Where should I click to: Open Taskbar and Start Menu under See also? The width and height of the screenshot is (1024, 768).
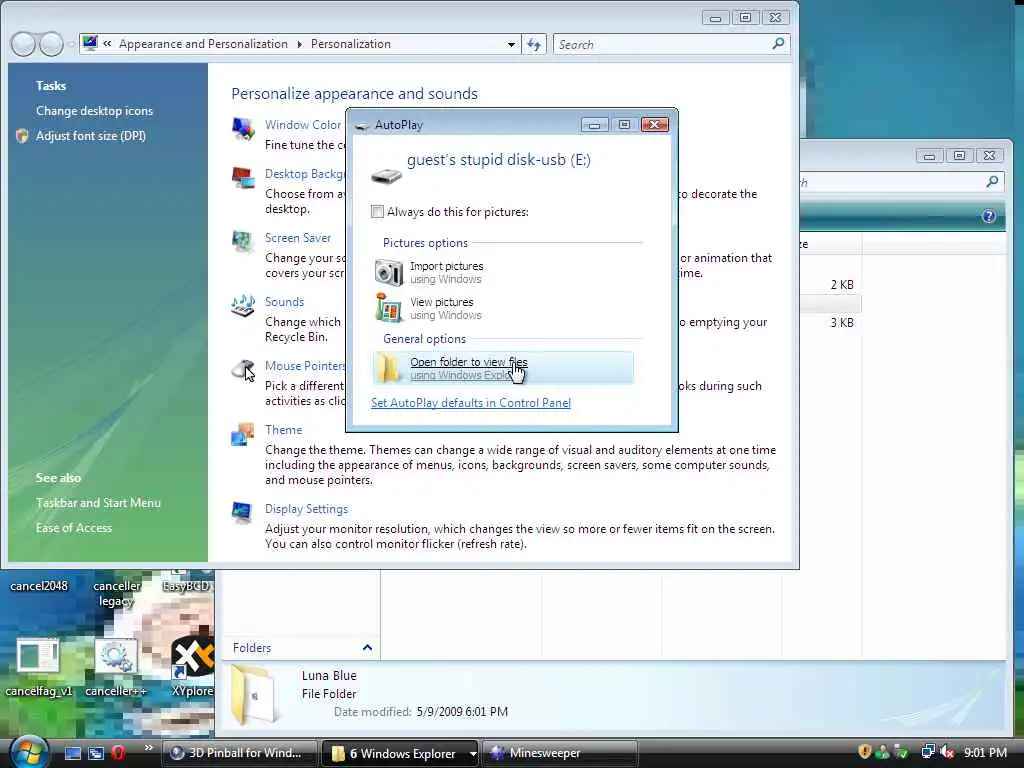(98, 503)
